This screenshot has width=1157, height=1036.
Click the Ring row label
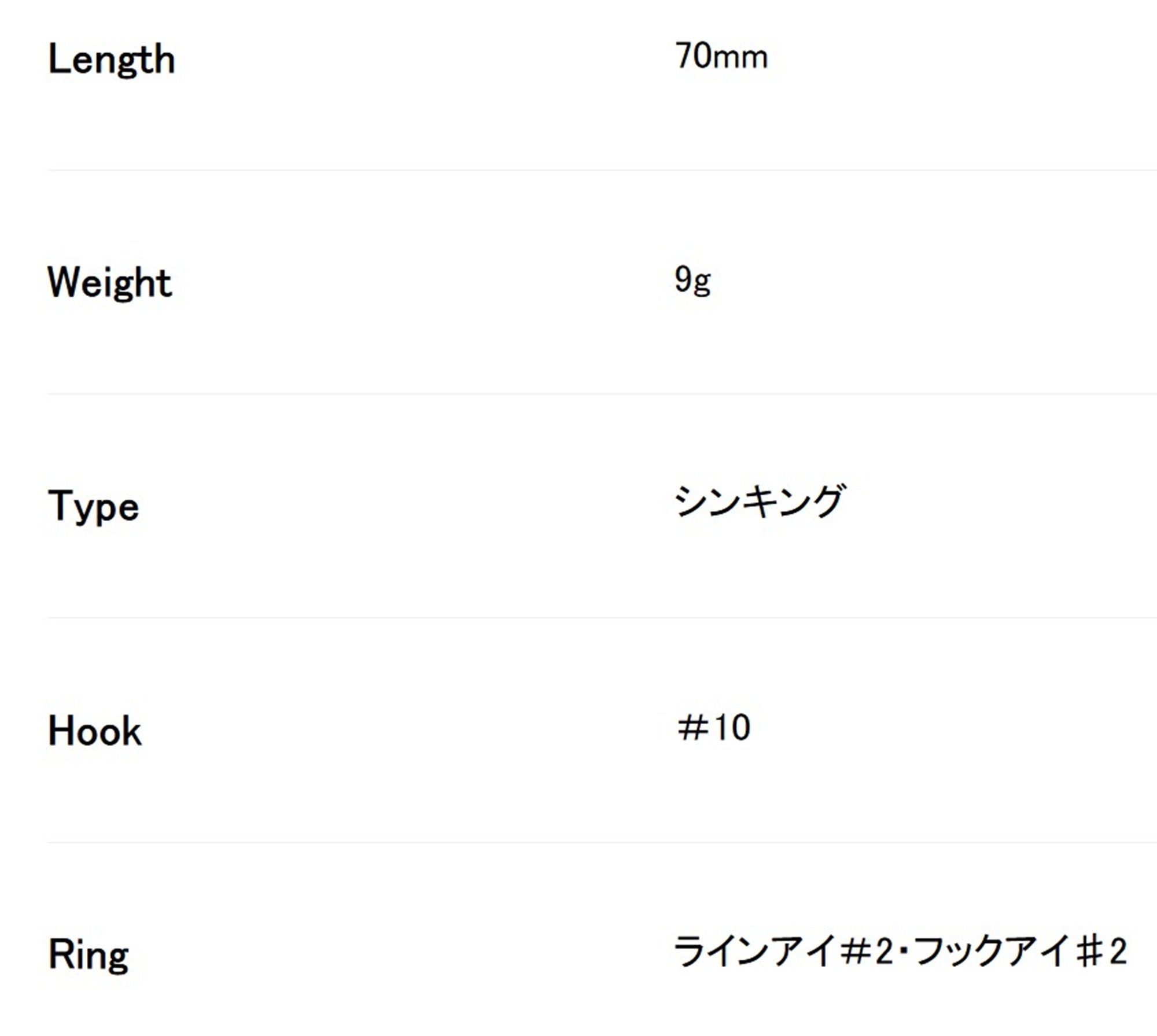point(88,955)
